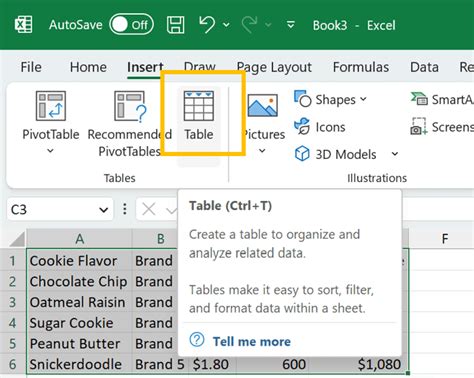Image resolution: width=474 pixels, height=378 pixels.
Task: Click the Select All corner triangle
Action: coord(17,239)
